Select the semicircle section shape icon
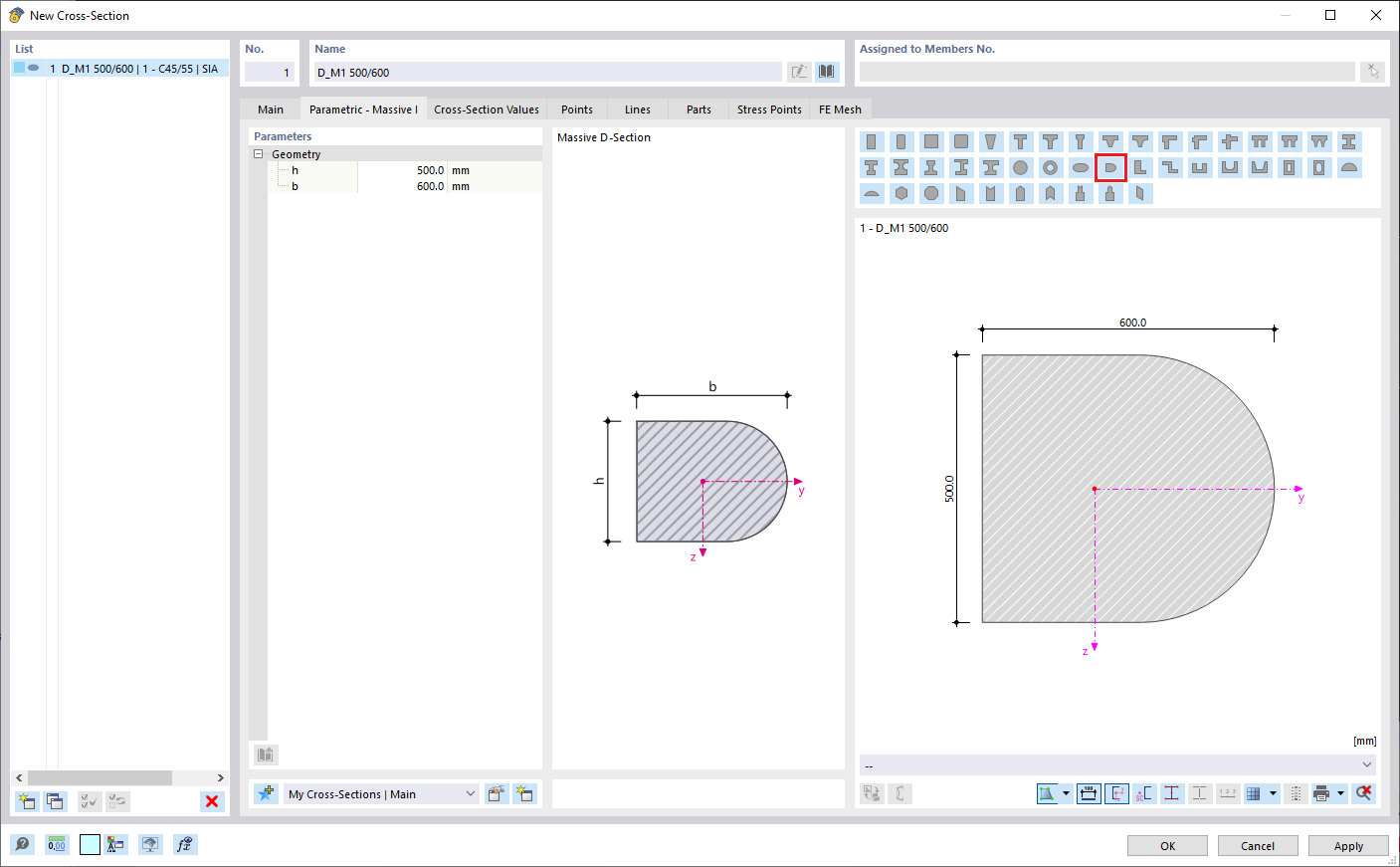1400x867 pixels. pos(1349,168)
